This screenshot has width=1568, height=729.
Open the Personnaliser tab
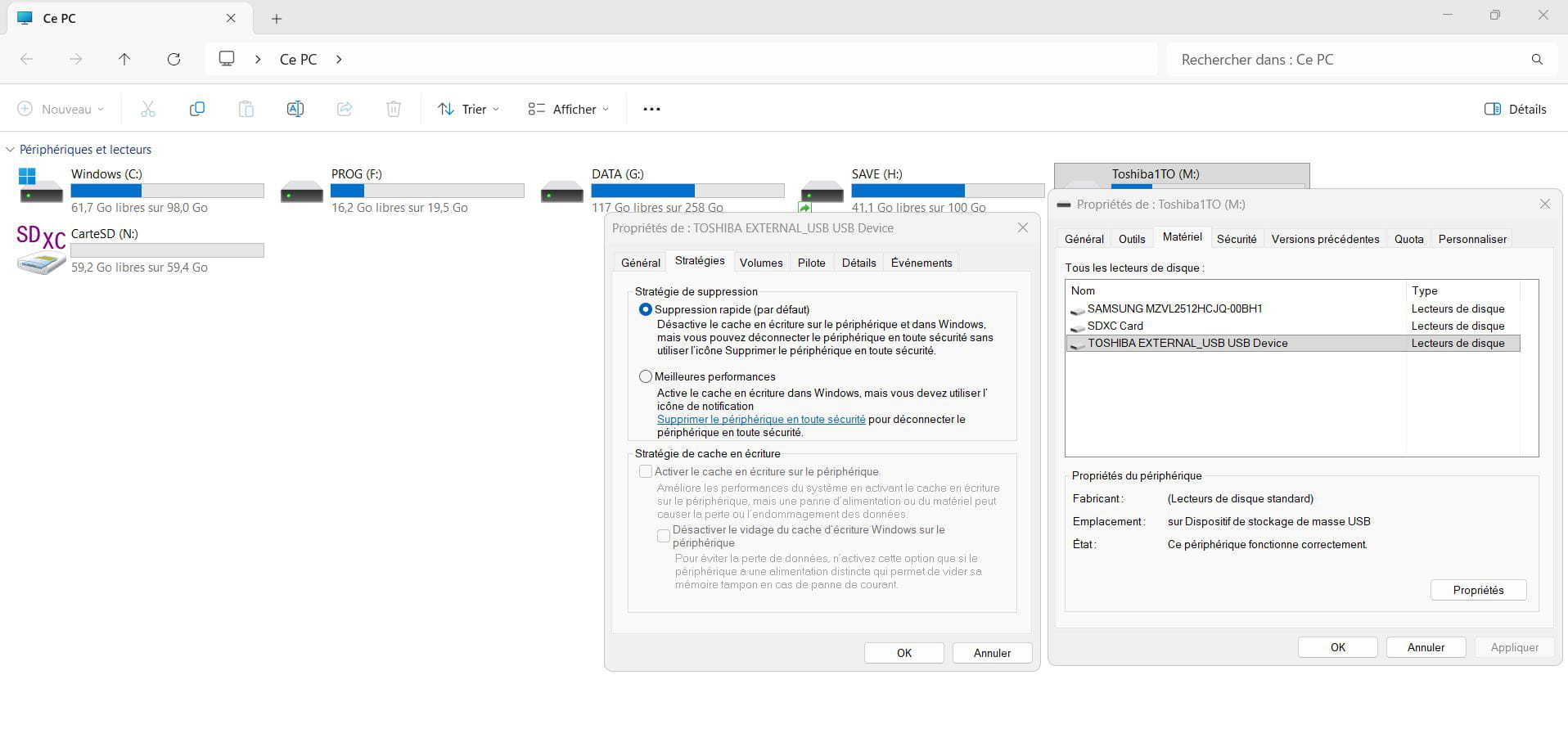[1472, 239]
